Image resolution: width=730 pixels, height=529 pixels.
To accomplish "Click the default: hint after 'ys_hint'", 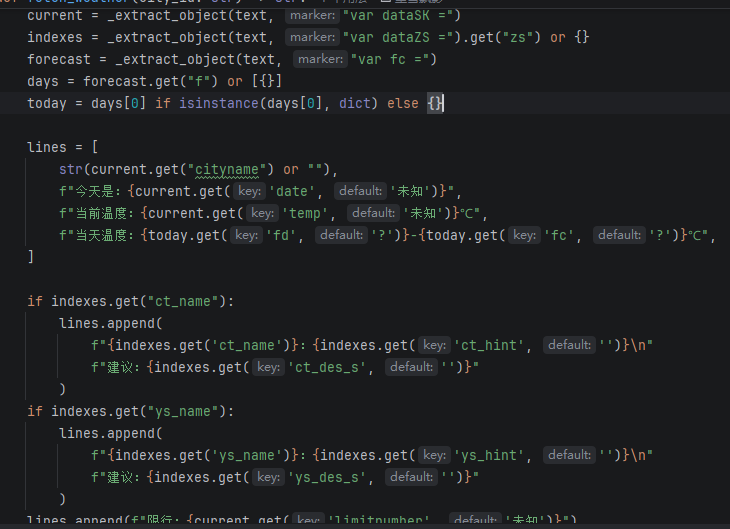I will (569, 455).
